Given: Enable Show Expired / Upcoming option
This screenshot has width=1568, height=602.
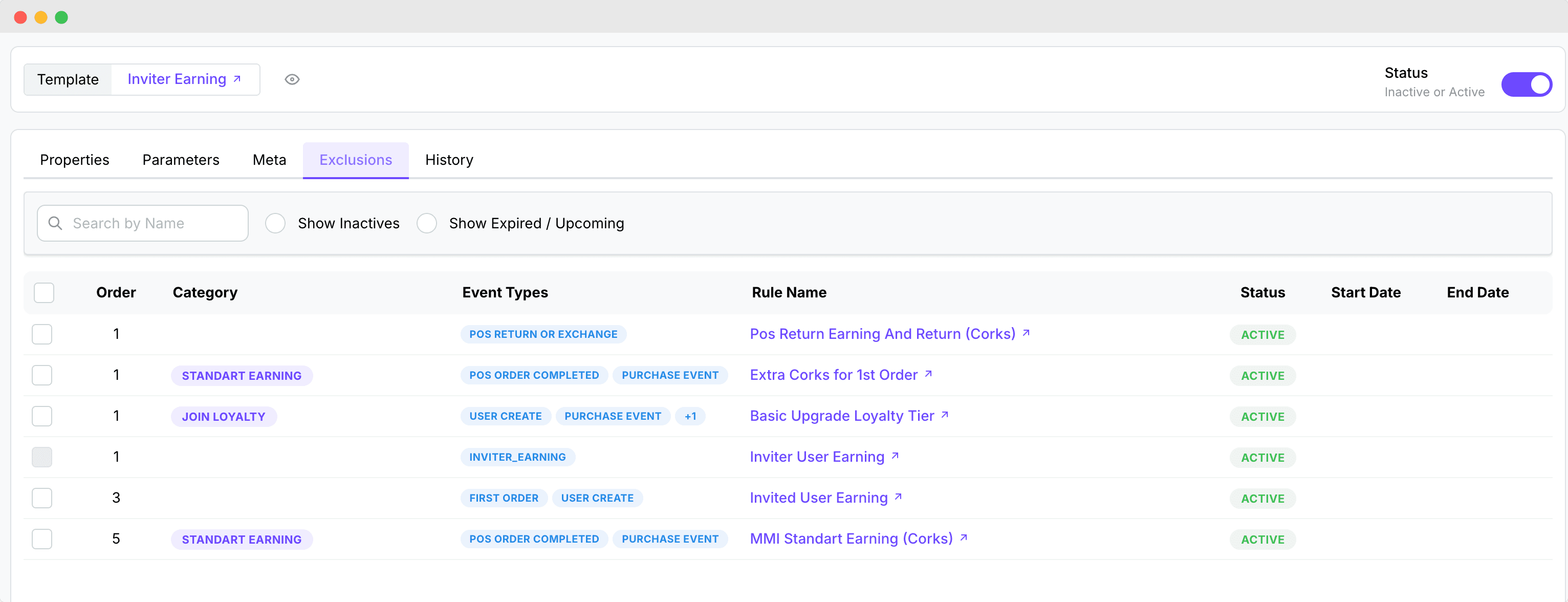Looking at the screenshot, I should pyautogui.click(x=427, y=223).
